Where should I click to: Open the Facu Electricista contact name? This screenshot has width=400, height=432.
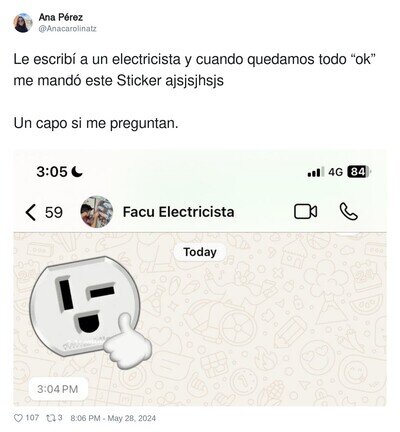click(178, 212)
